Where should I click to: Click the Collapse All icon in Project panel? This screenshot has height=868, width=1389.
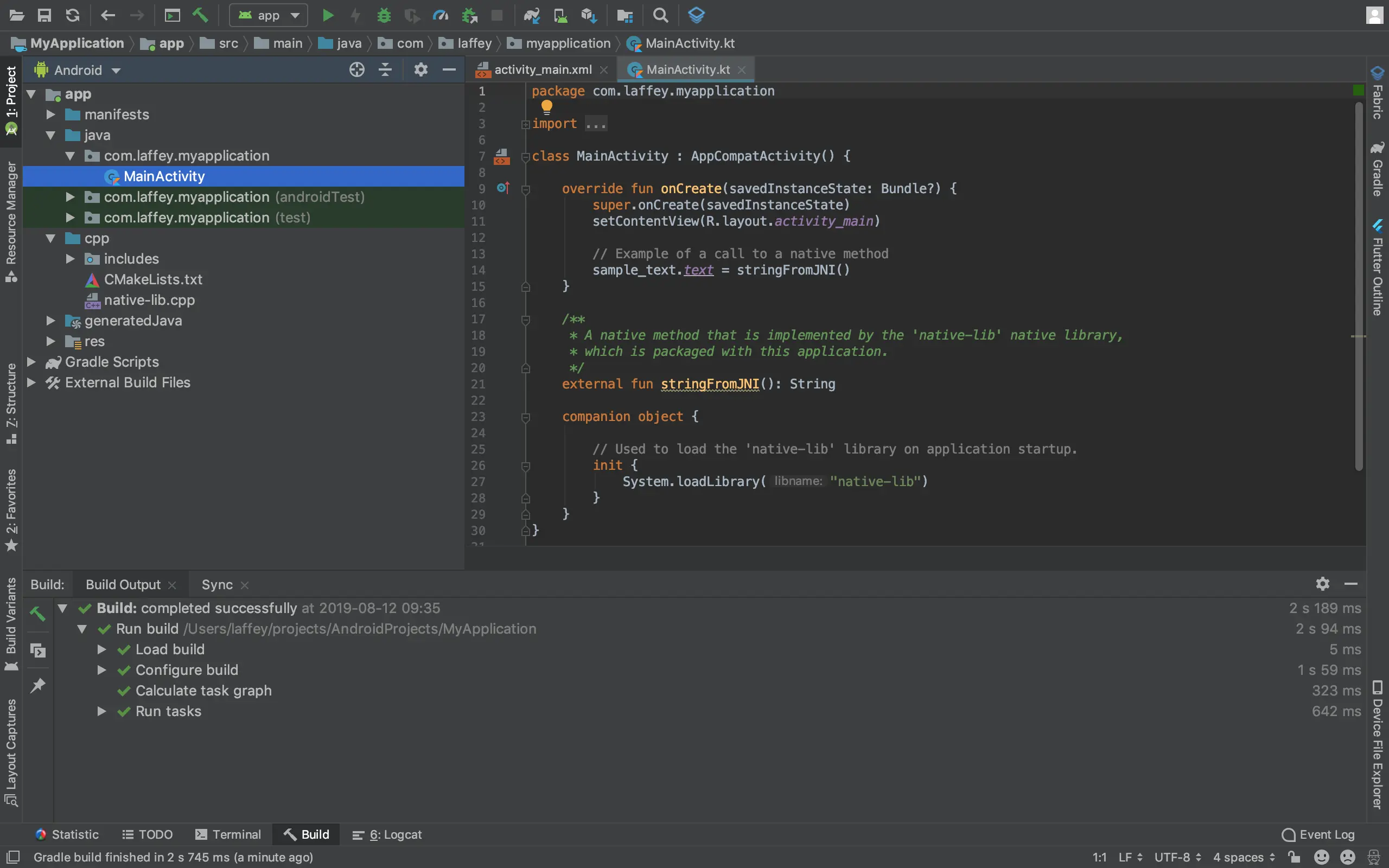385,70
